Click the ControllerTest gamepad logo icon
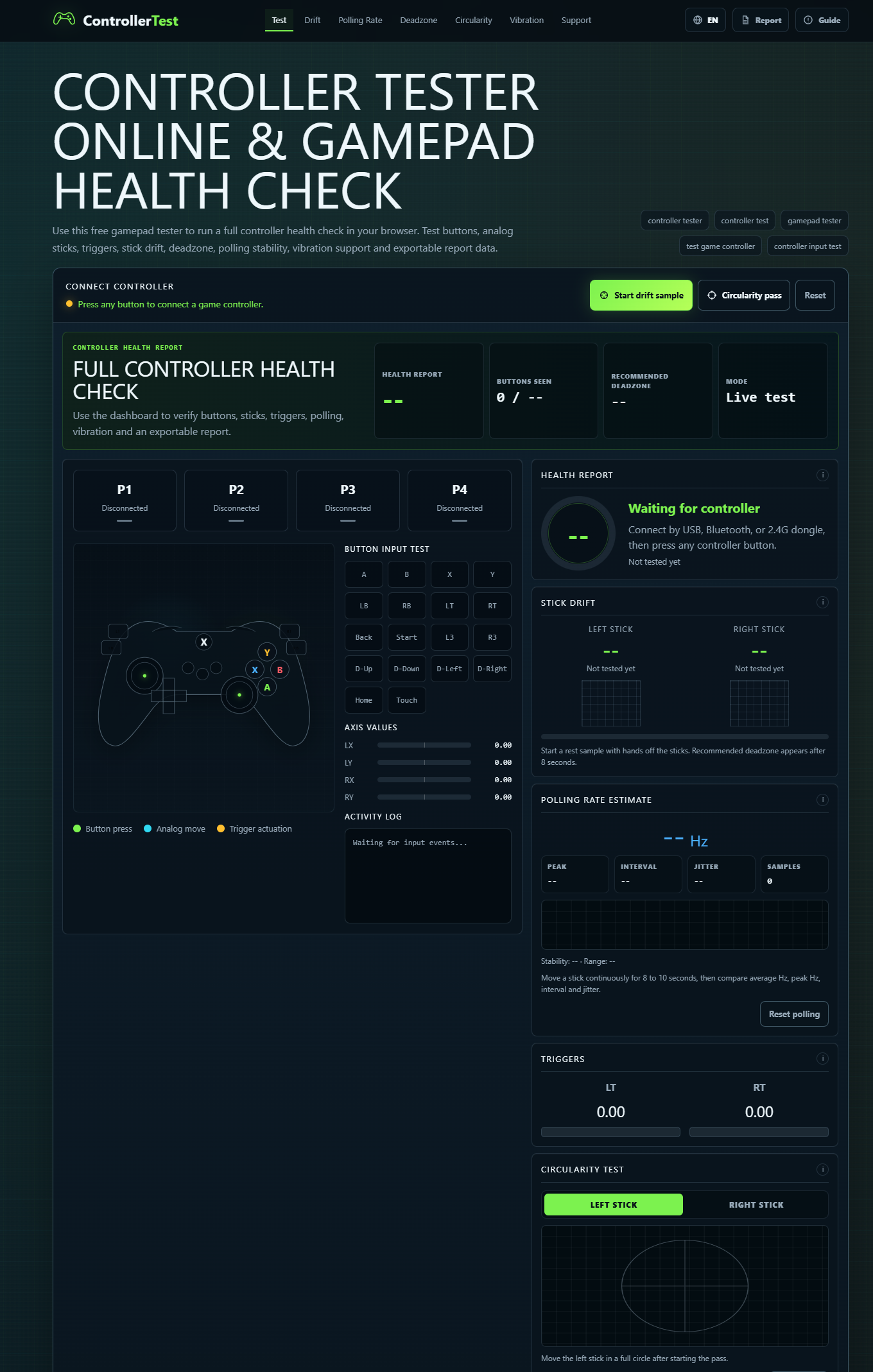The width and height of the screenshot is (873, 1372). tap(64, 19)
